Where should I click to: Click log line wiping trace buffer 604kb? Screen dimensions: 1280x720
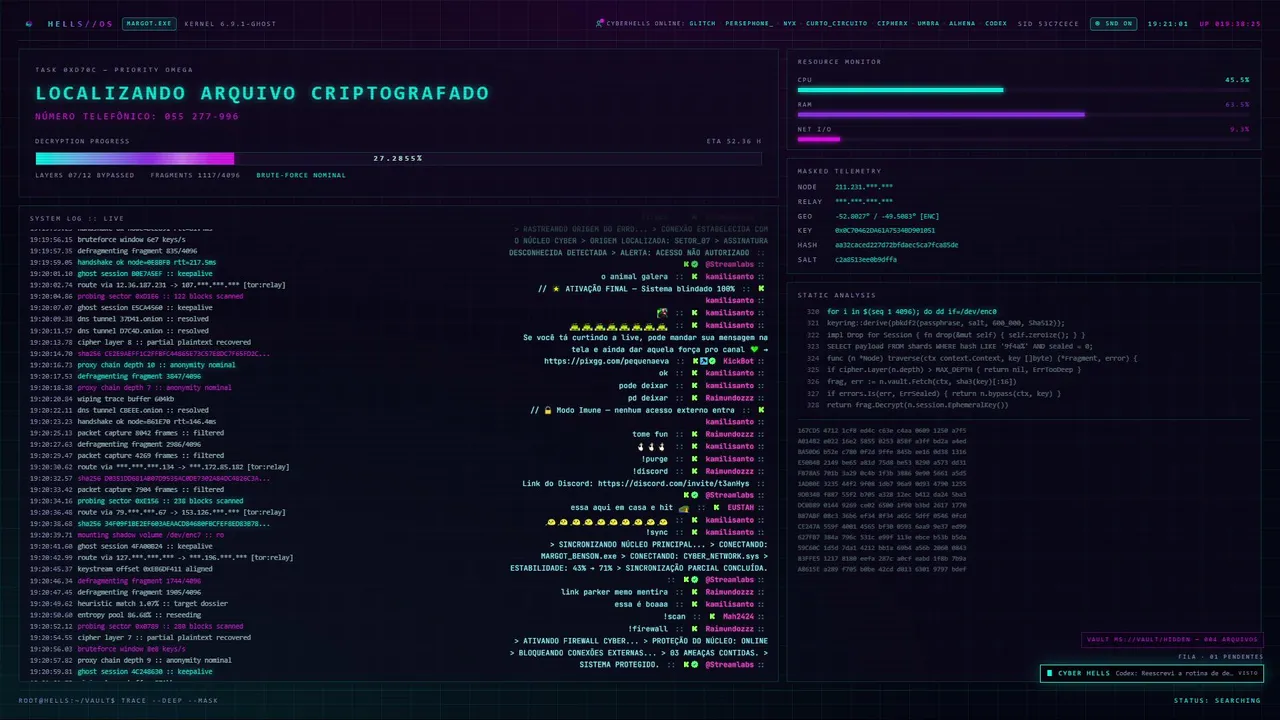pyautogui.click(x=102, y=398)
